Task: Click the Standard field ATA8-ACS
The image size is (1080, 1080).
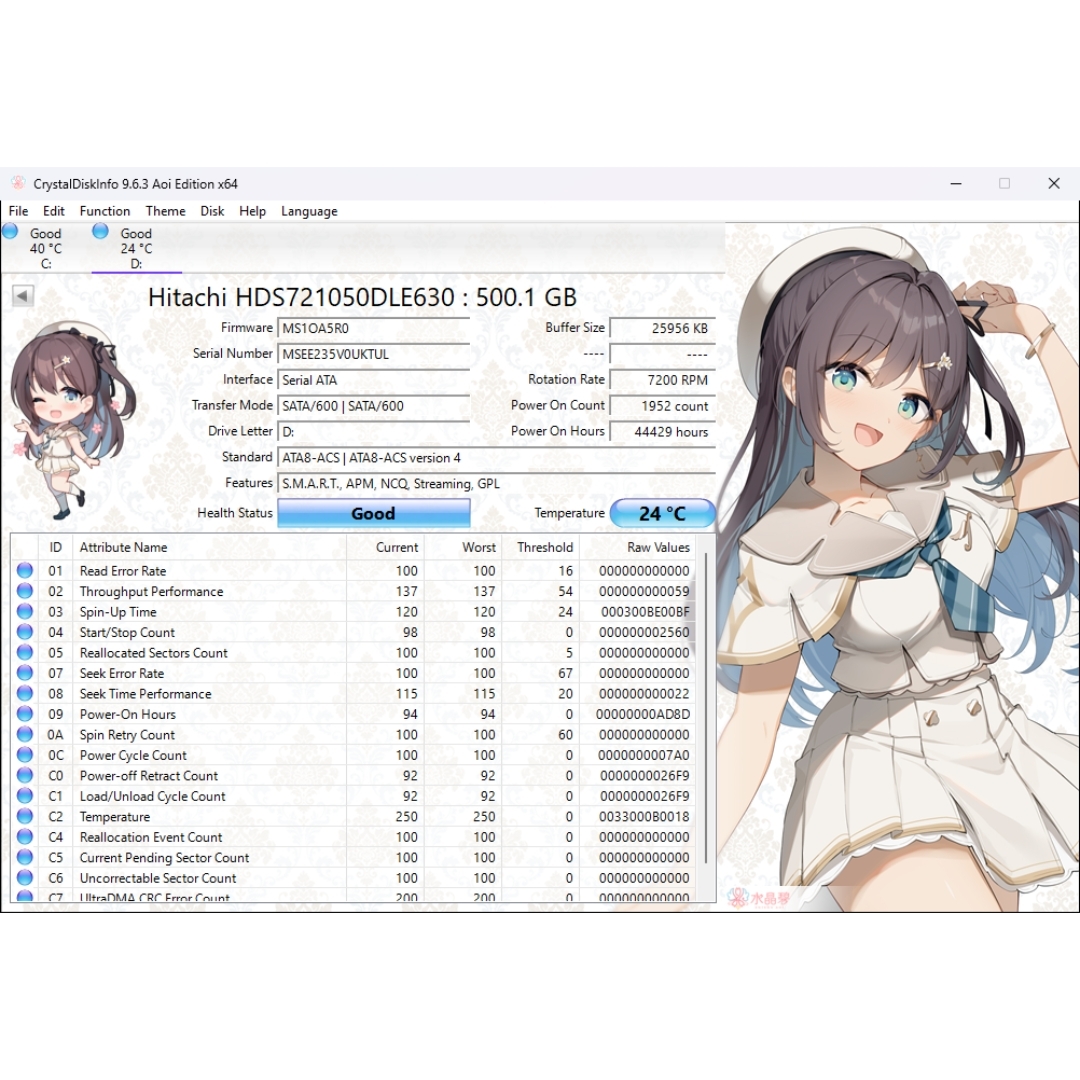Action: pyautogui.click(x=496, y=458)
